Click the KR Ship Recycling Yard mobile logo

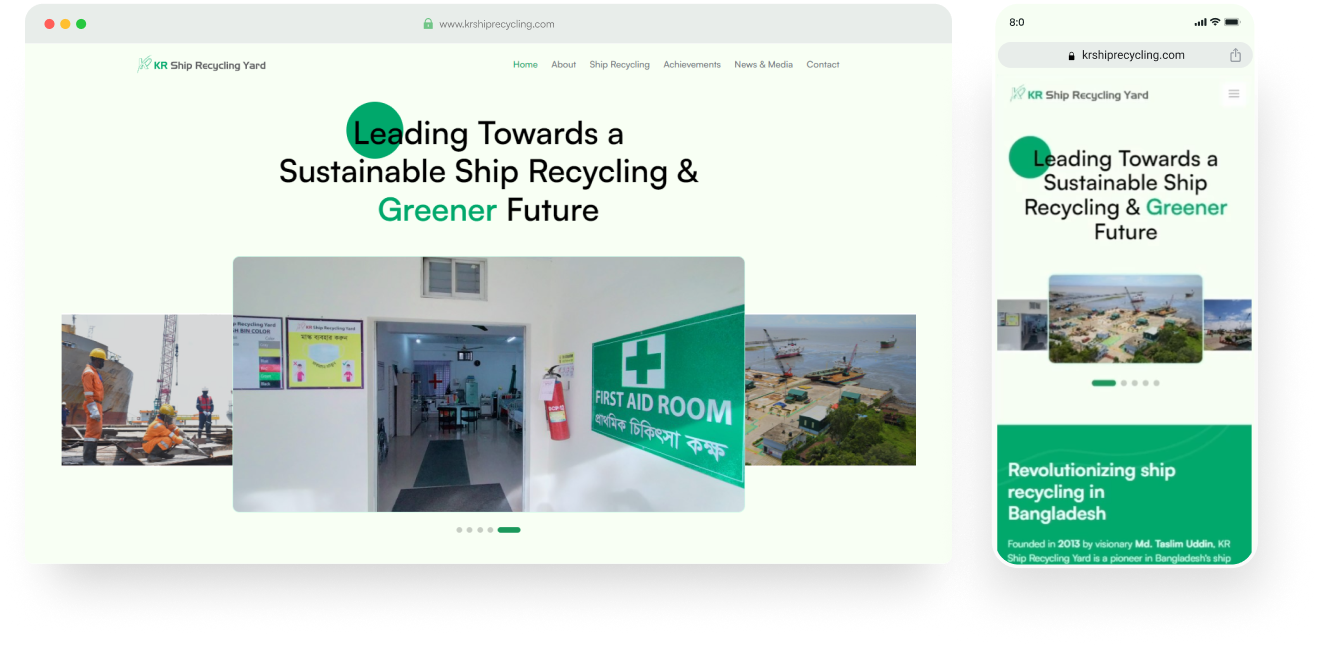coord(1079,95)
